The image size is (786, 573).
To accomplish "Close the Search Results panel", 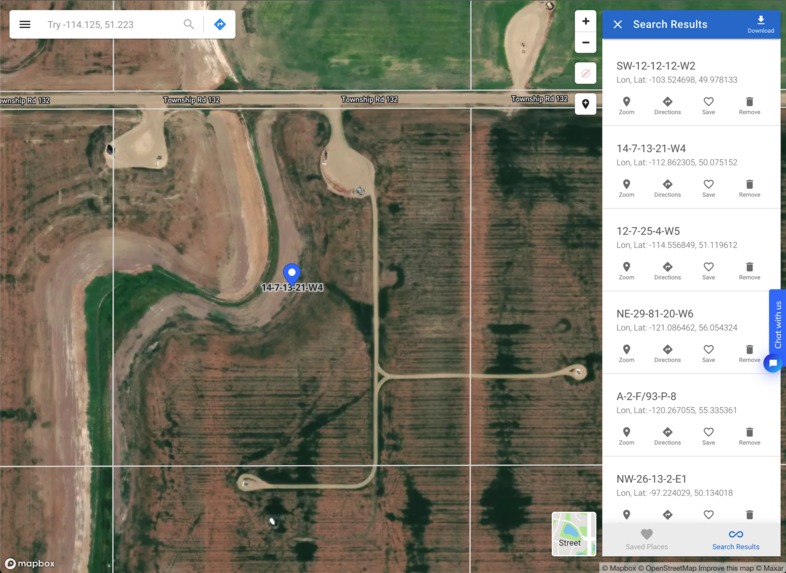I will pos(618,24).
